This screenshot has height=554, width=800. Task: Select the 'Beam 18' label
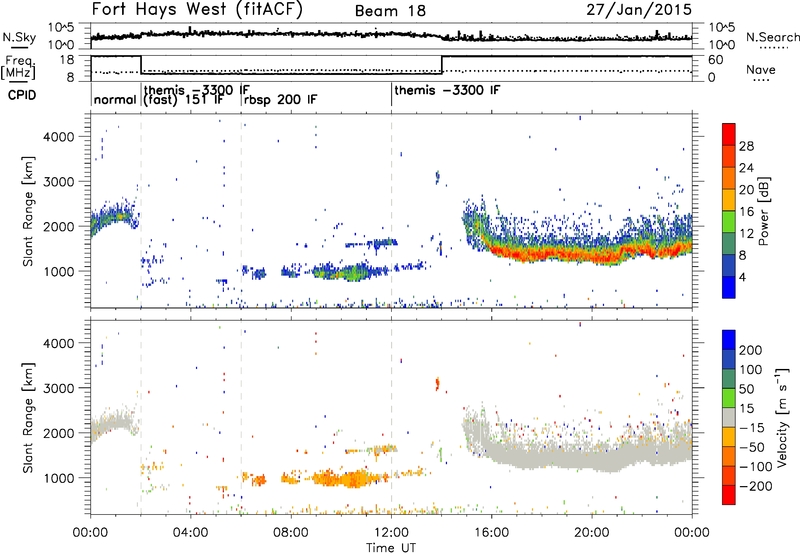tap(390, 11)
